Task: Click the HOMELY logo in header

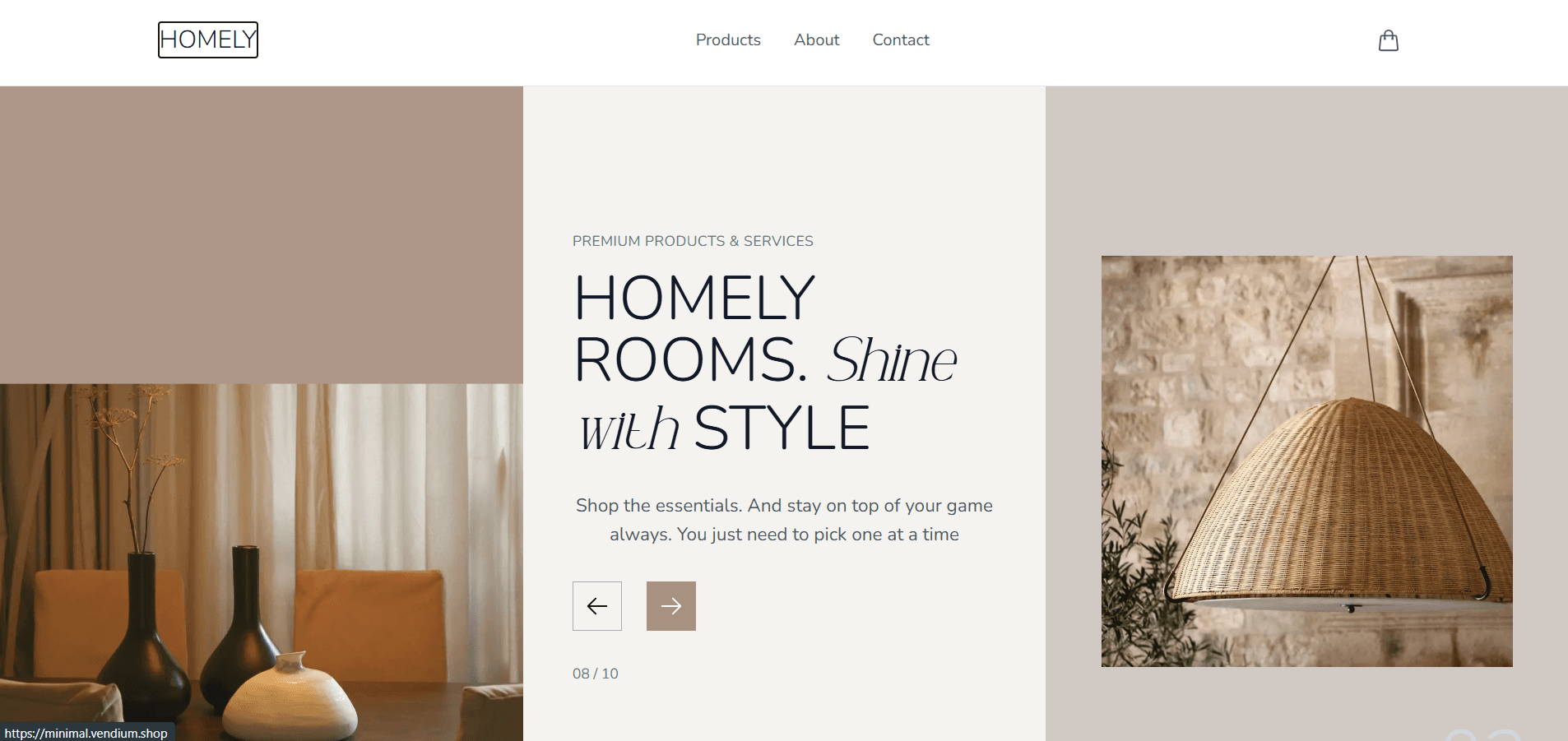Action: click(208, 39)
